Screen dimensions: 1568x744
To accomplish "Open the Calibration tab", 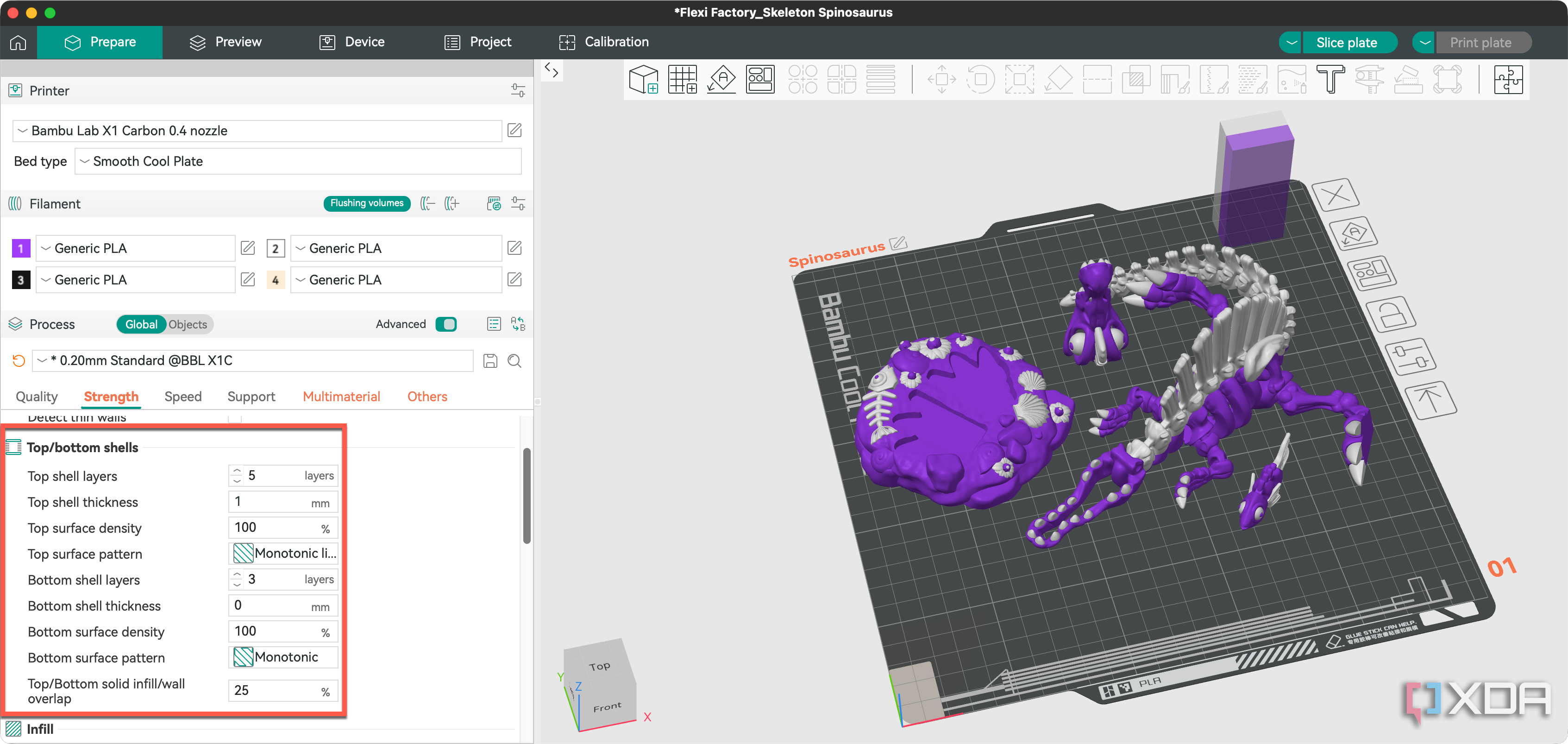I will coord(604,42).
